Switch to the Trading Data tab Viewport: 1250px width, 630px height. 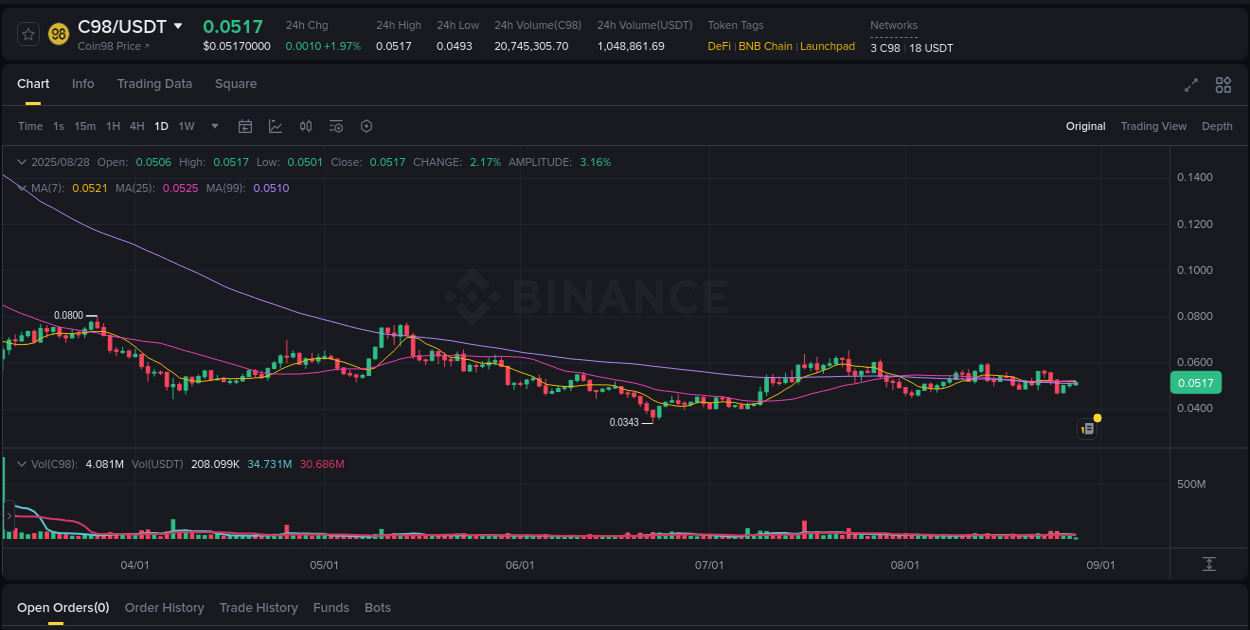point(154,84)
